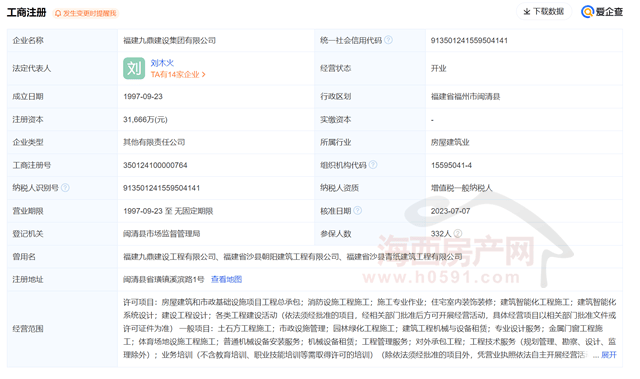Select the former names row text
Viewport: 640px width, 379px height.
(293, 257)
